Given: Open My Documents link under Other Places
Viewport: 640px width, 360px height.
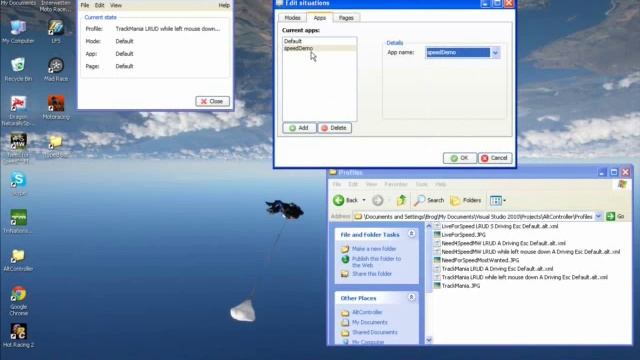Looking at the screenshot, I should [x=369, y=322].
